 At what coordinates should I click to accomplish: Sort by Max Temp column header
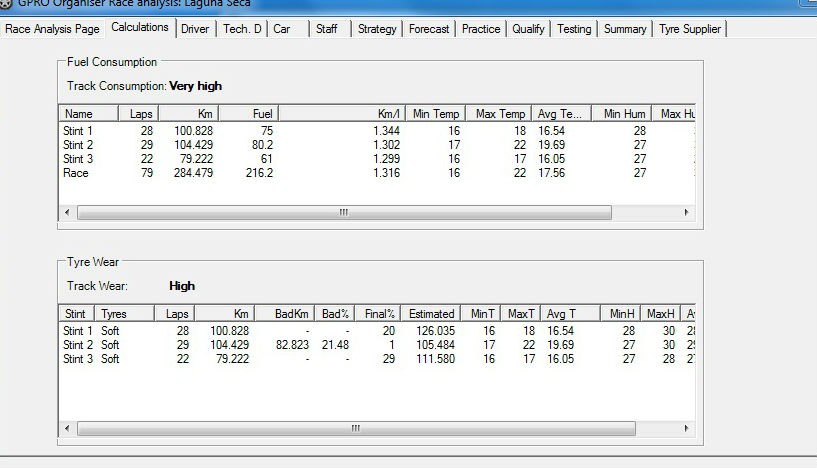click(x=499, y=114)
